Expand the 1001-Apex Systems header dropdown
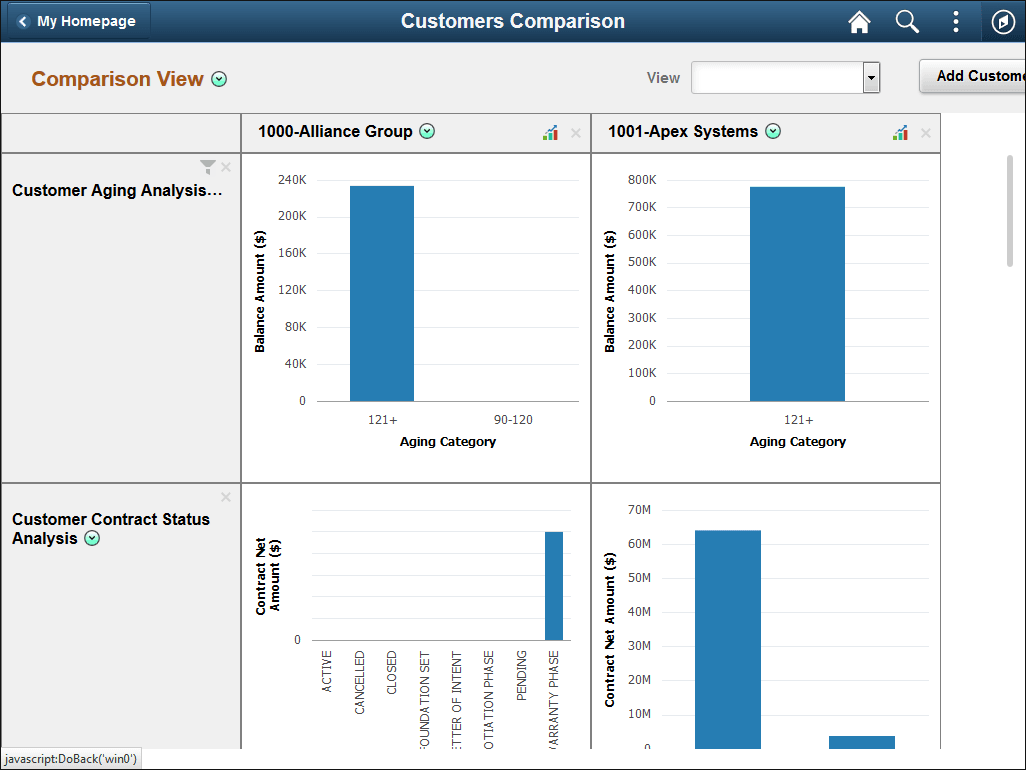Screen dimensions: 1026x770 point(773,131)
